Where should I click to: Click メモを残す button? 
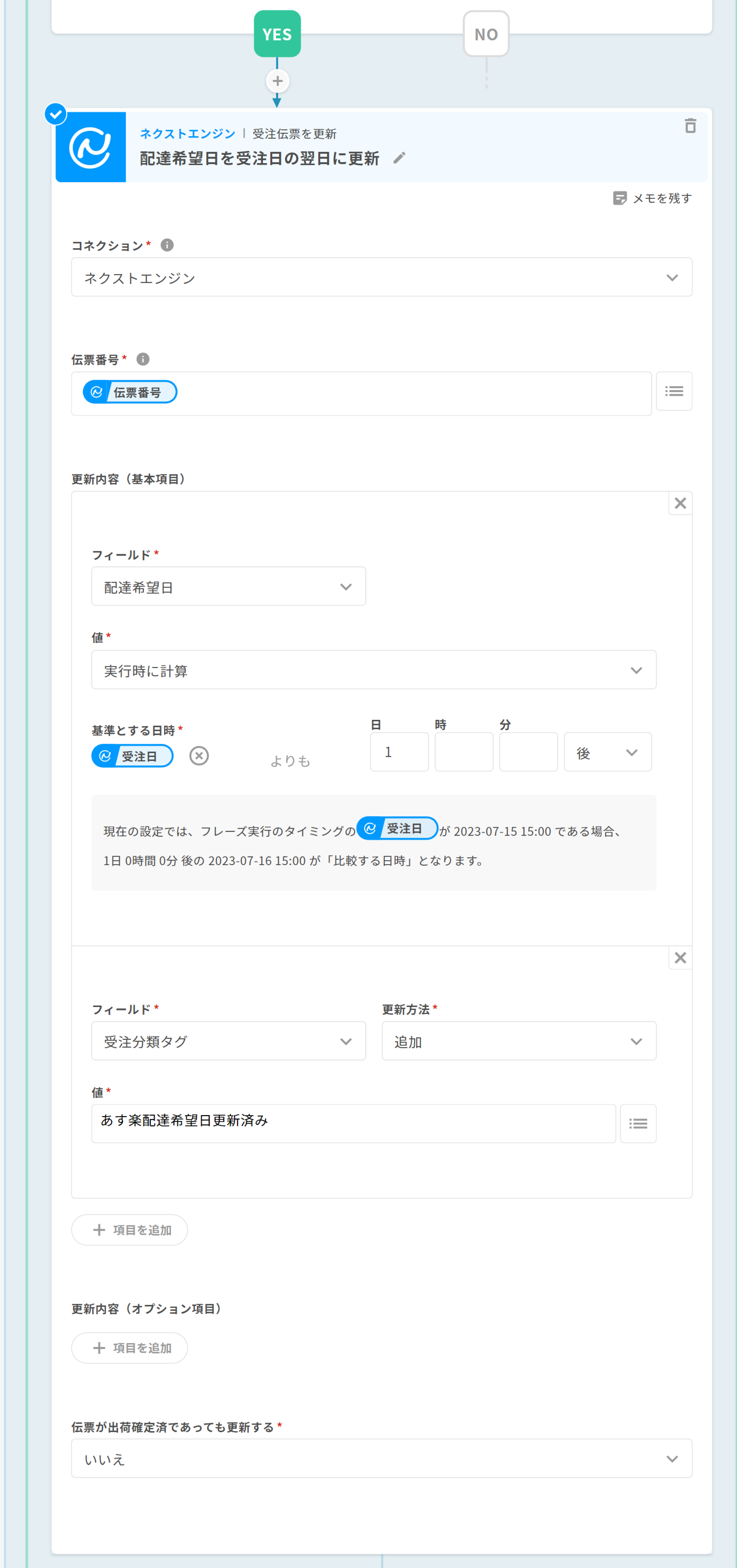point(652,199)
